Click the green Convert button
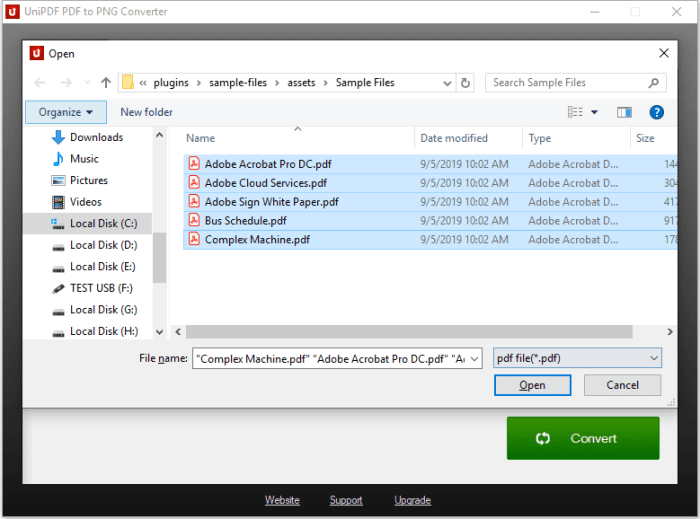The image size is (700, 519). tap(582, 438)
